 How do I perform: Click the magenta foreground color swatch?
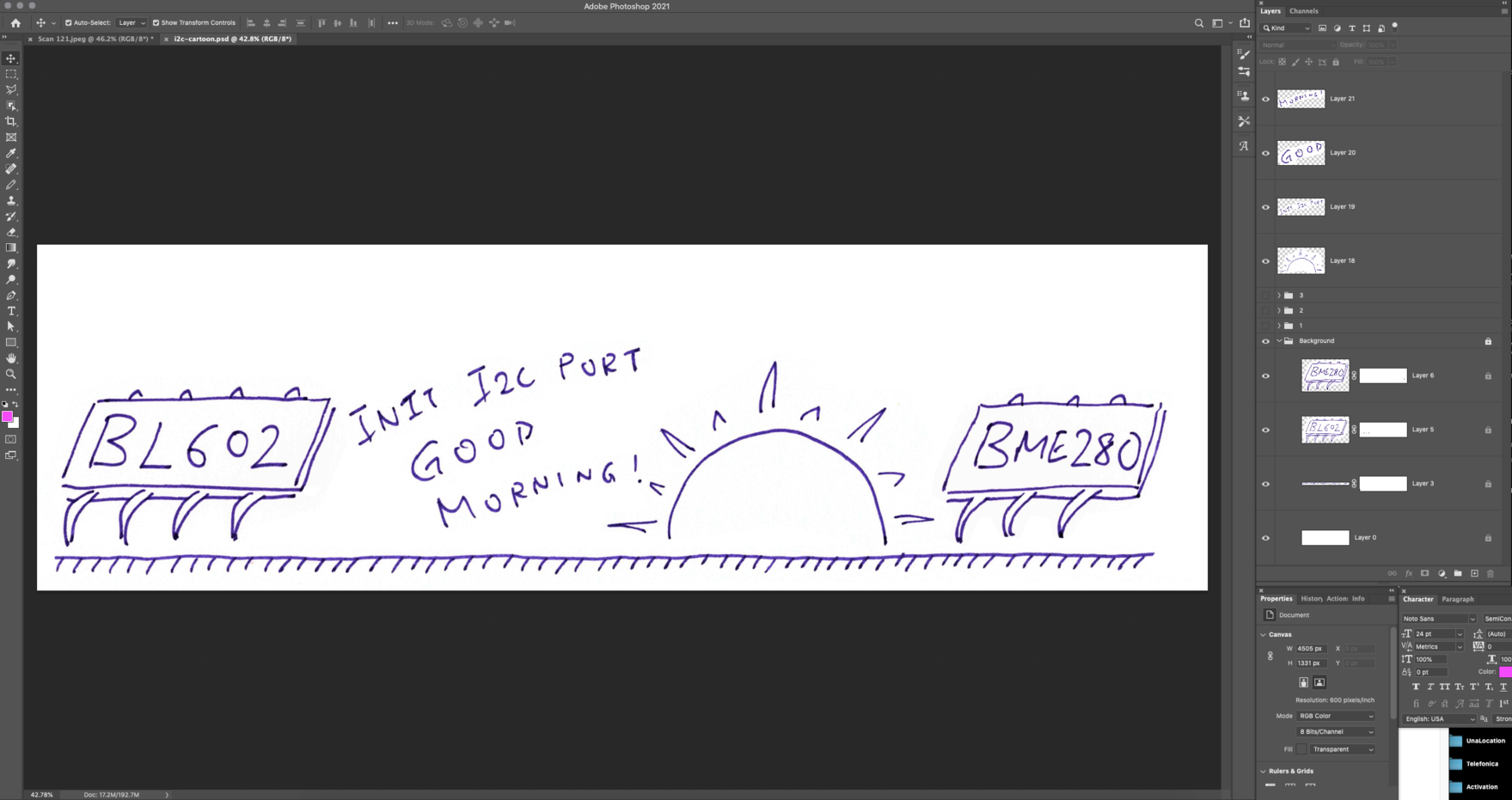pos(7,417)
